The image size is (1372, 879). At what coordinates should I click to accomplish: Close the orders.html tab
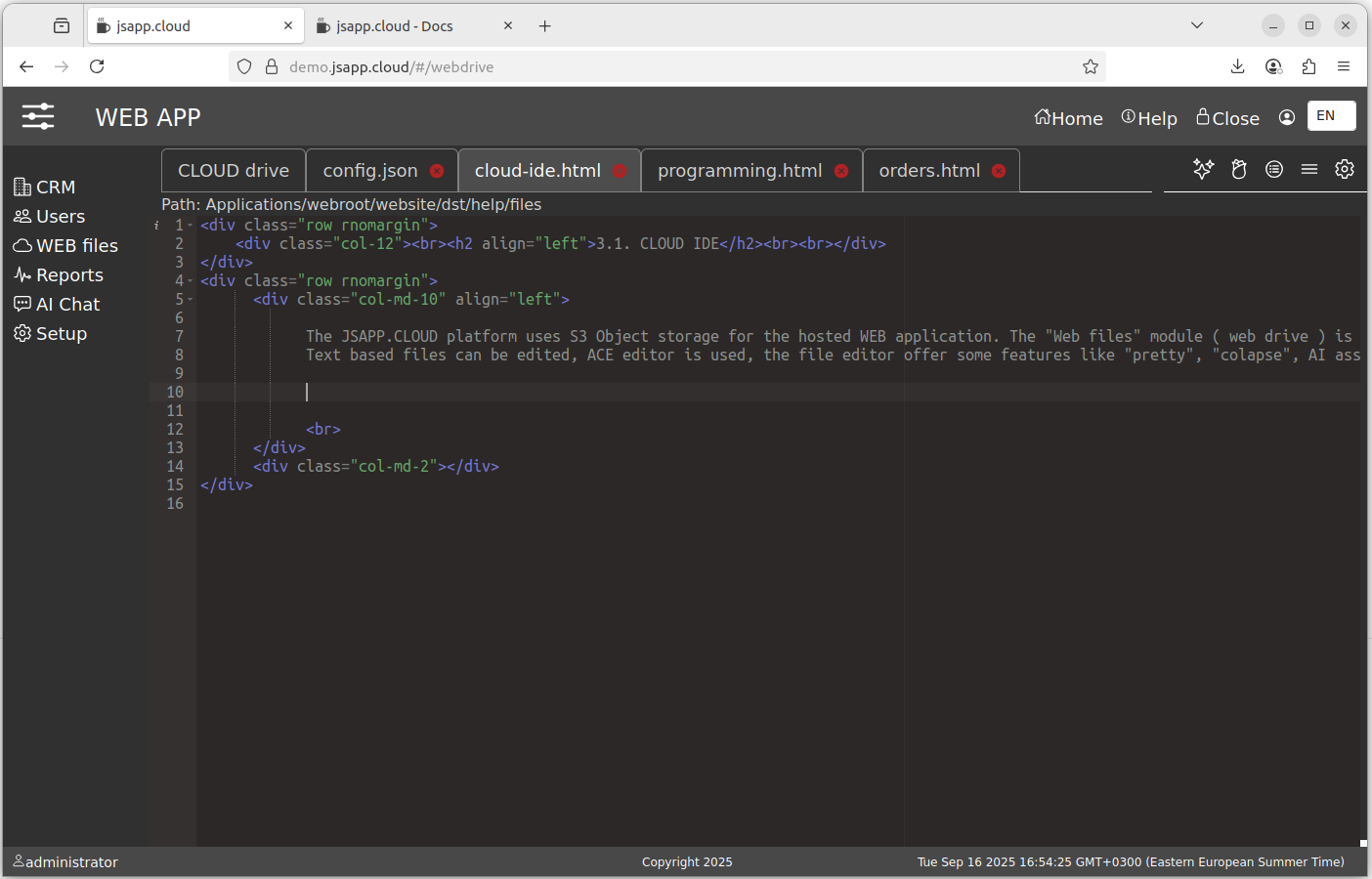click(999, 171)
